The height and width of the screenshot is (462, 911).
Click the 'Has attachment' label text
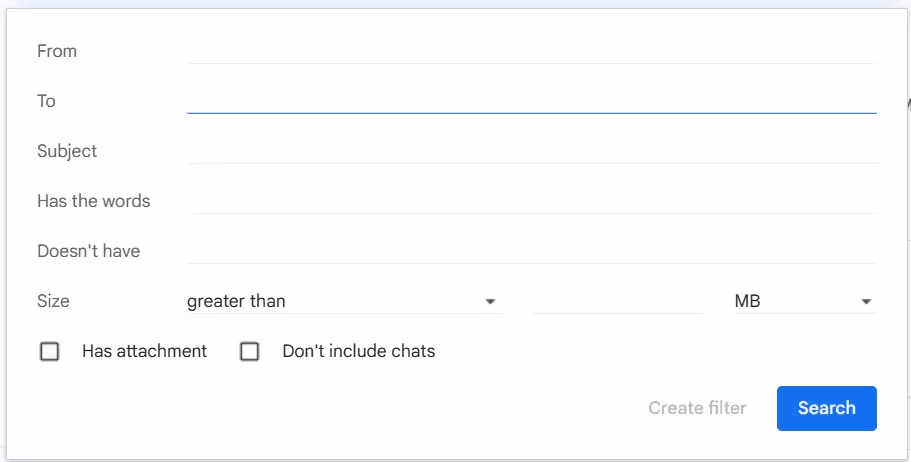tap(145, 351)
